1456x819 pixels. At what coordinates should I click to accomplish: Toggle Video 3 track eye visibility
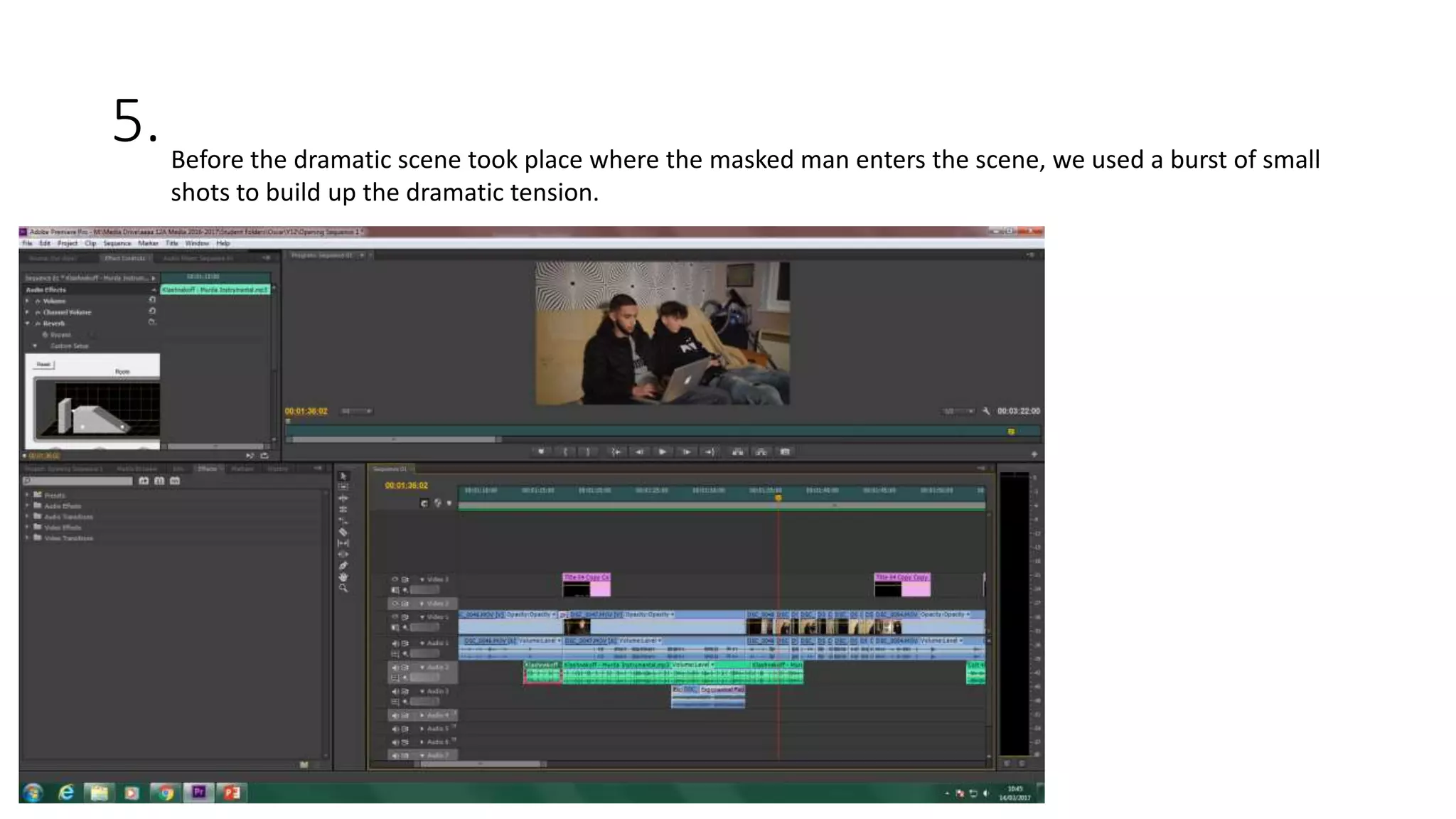pyautogui.click(x=395, y=579)
